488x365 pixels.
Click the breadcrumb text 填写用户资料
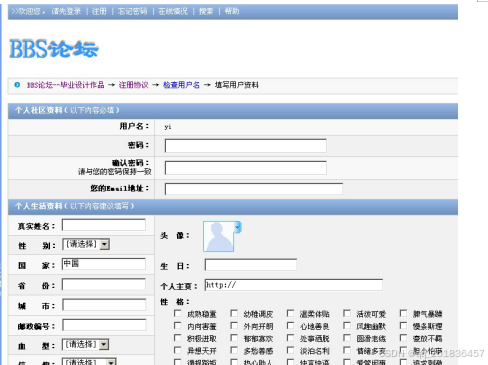(x=237, y=85)
